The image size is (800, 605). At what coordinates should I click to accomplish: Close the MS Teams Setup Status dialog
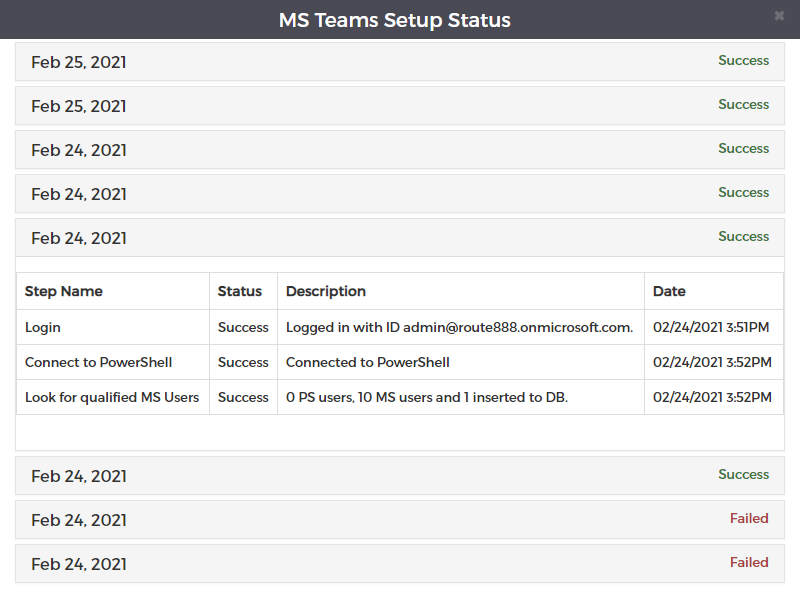tap(779, 16)
